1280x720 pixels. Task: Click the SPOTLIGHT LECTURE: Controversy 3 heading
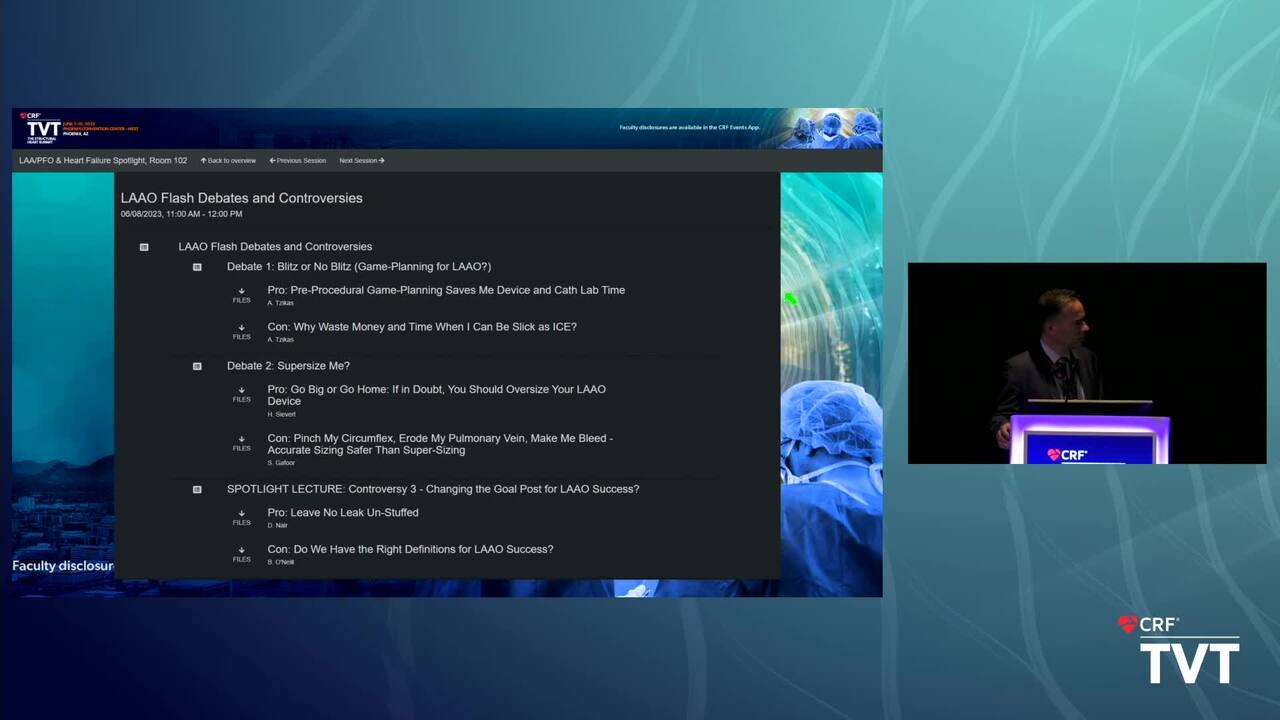pyautogui.click(x=433, y=489)
